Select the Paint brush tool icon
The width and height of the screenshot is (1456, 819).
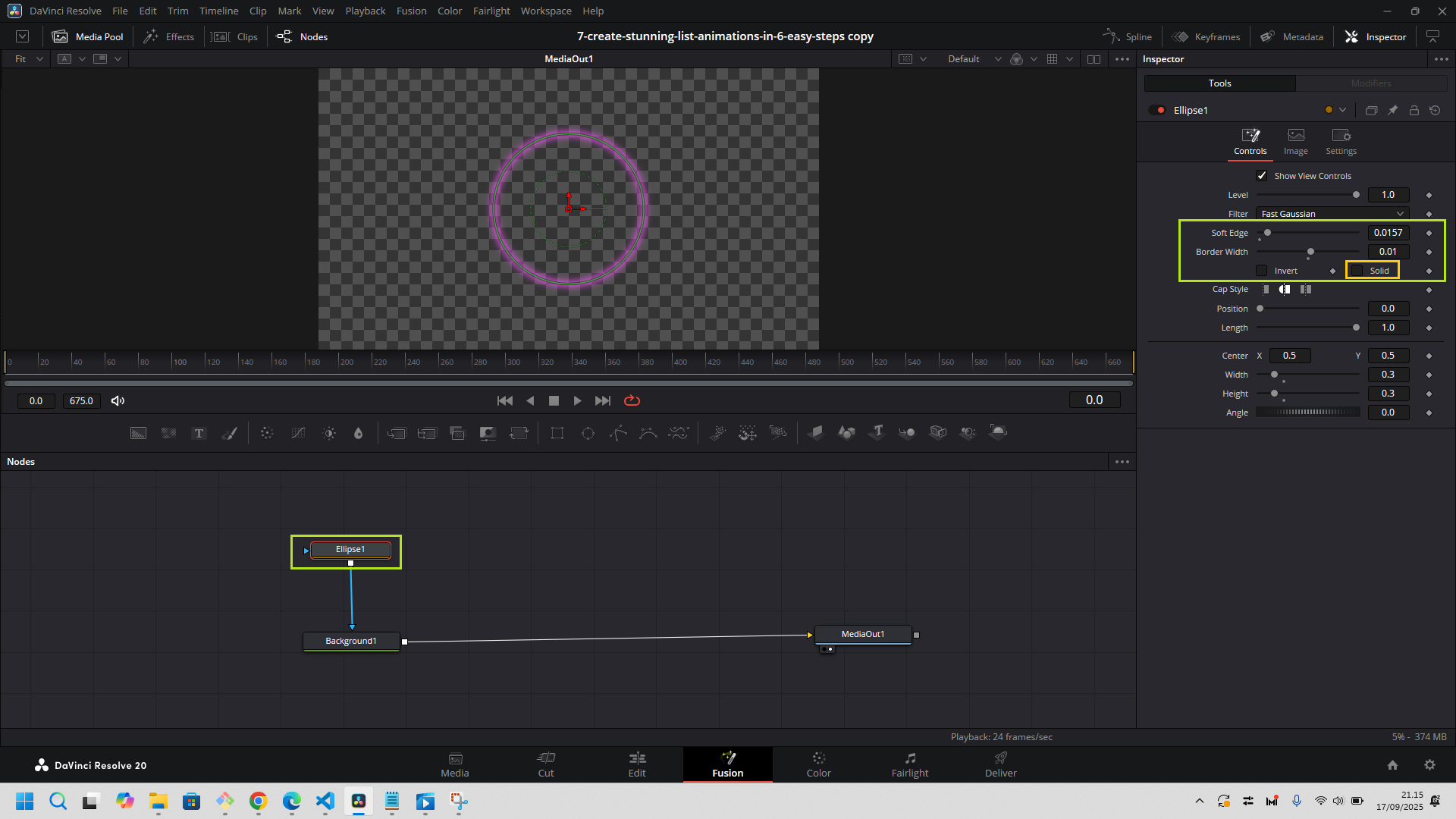tap(229, 433)
